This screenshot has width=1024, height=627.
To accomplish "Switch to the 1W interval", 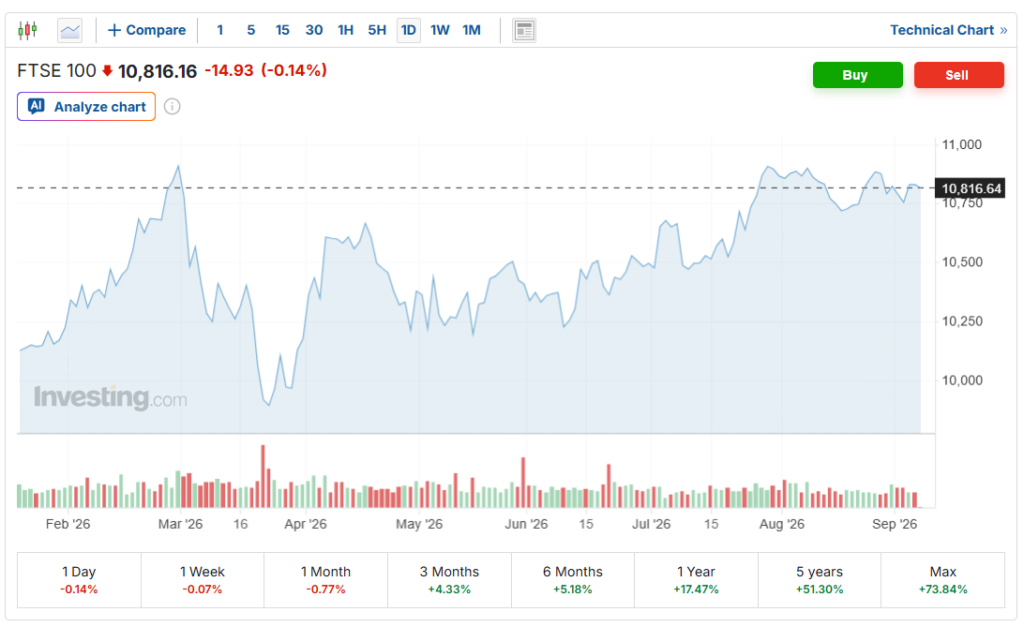I will [440, 30].
